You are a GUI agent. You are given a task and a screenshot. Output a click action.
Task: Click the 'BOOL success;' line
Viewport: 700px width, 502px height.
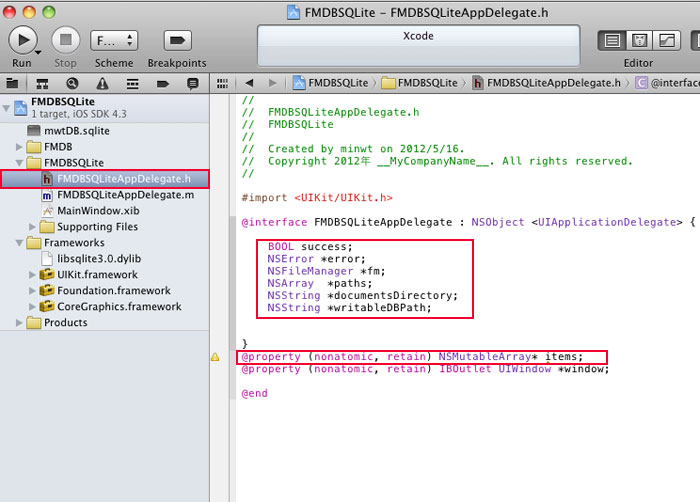[x=310, y=247]
